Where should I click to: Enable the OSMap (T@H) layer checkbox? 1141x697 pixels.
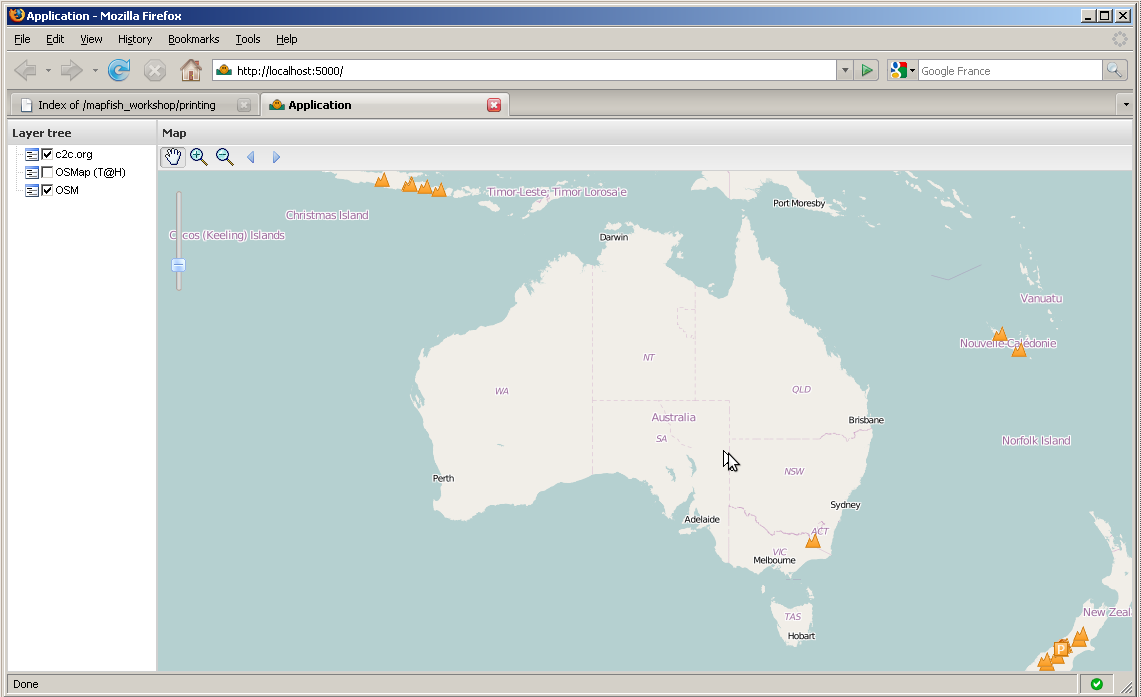point(47,172)
